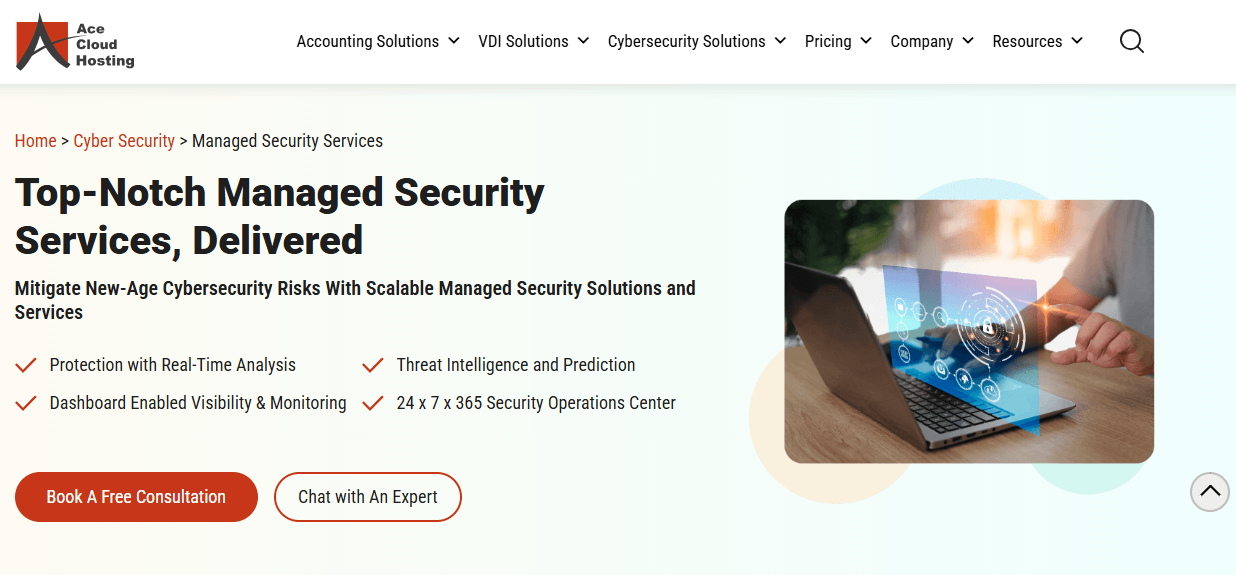This screenshot has width=1236, height=575.
Task: Open the search magnifier icon
Action: coord(1131,41)
